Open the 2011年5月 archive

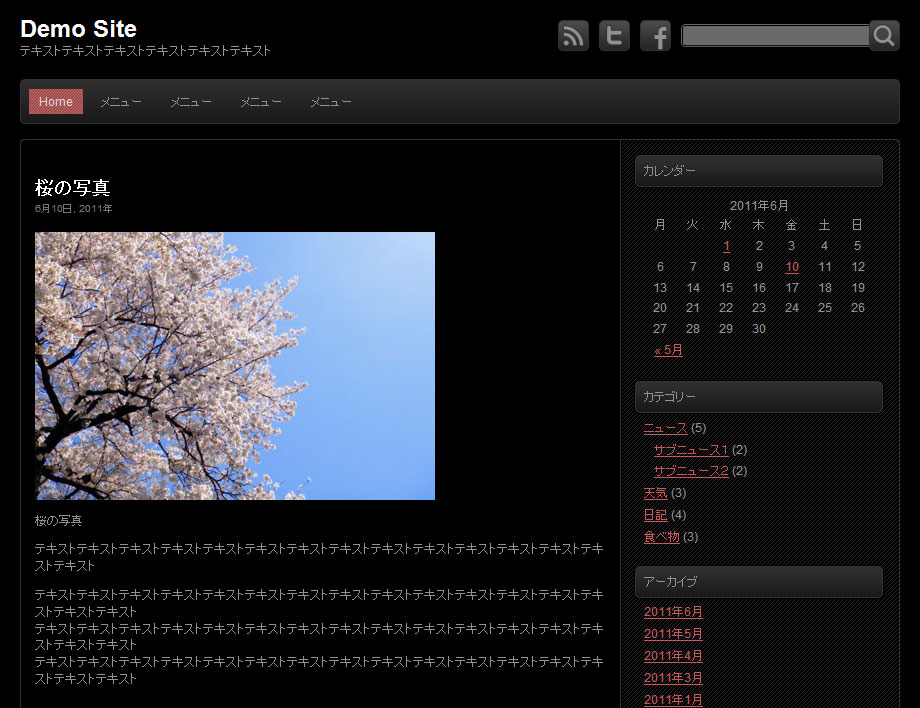(673, 634)
